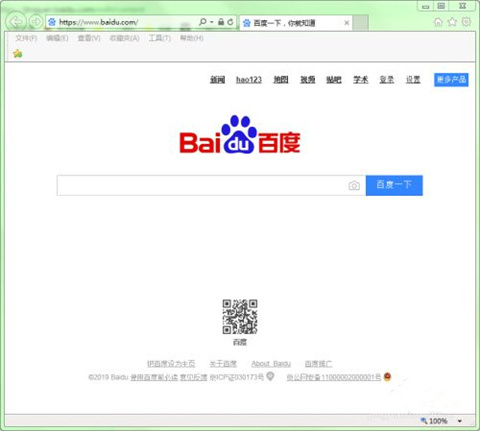480x431 pixels.
Task: Go back with the browser Back arrow
Action: click(16, 22)
